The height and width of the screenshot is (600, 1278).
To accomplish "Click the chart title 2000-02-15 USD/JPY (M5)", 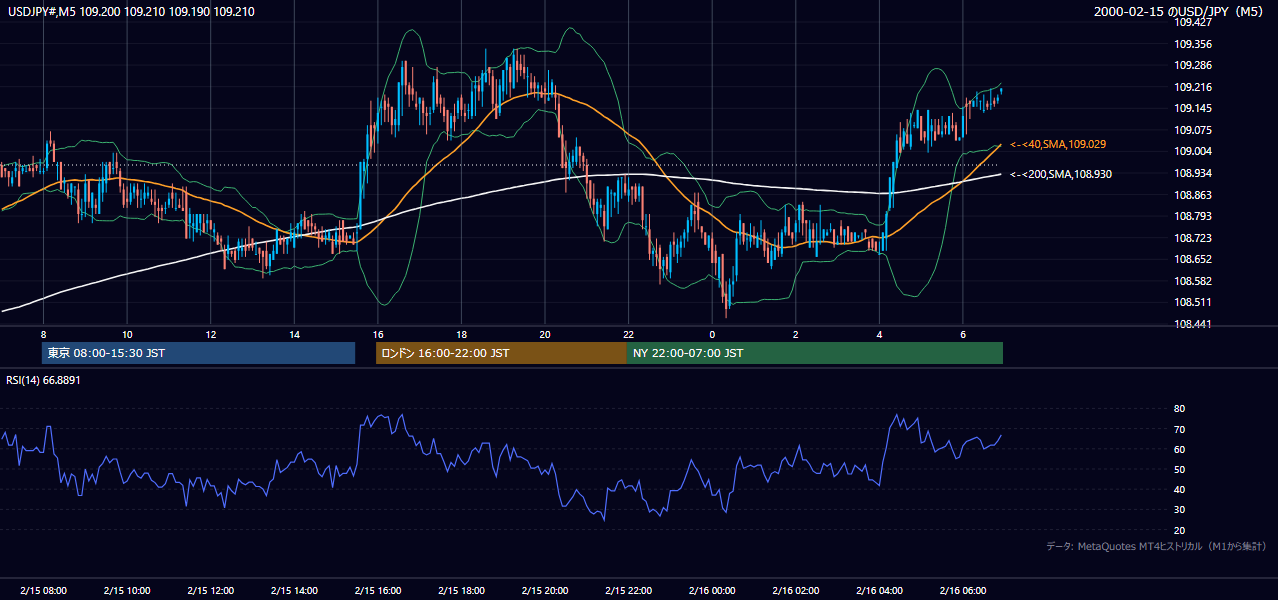I will [1180, 11].
